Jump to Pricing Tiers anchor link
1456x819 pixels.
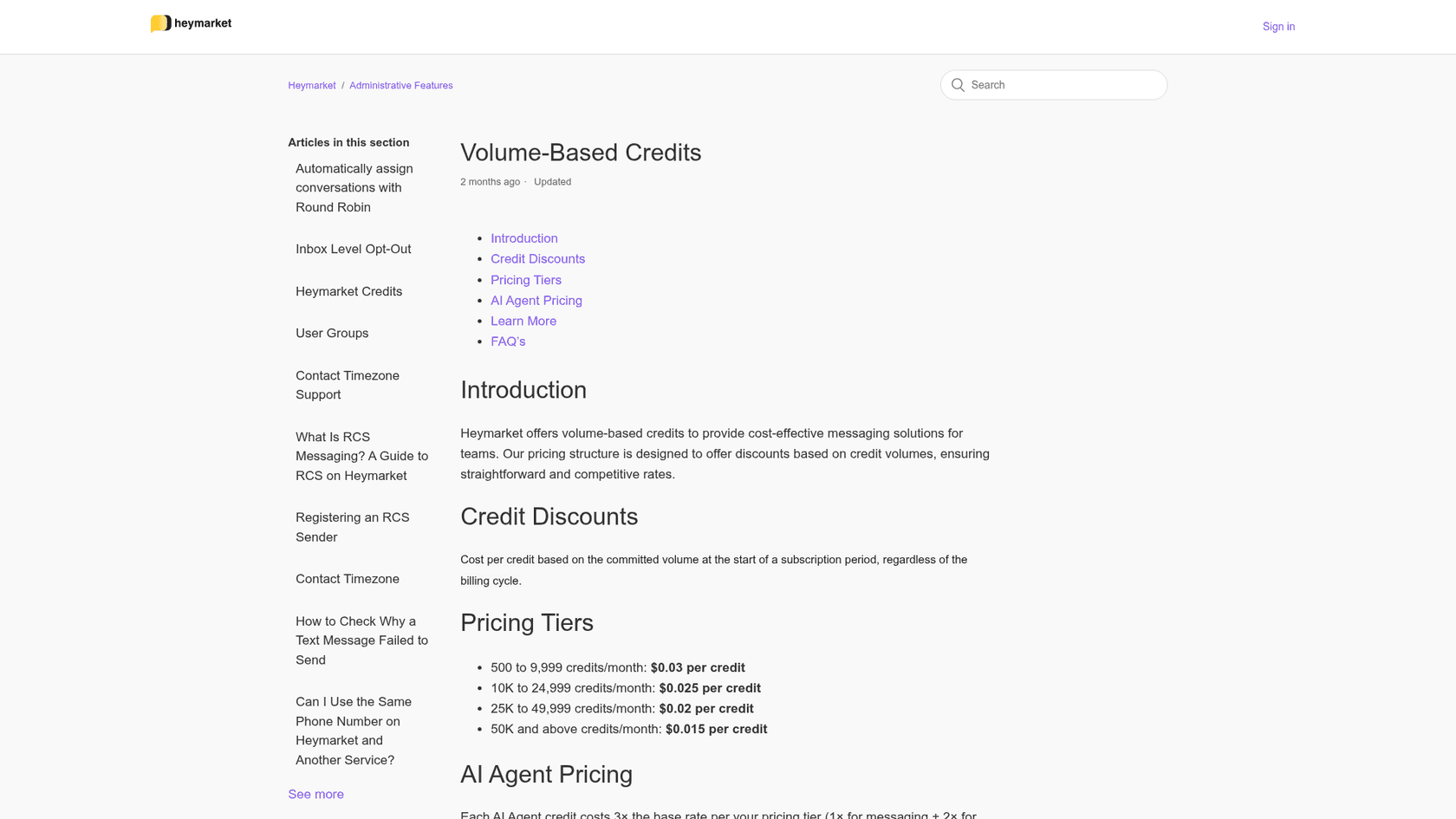[526, 280]
